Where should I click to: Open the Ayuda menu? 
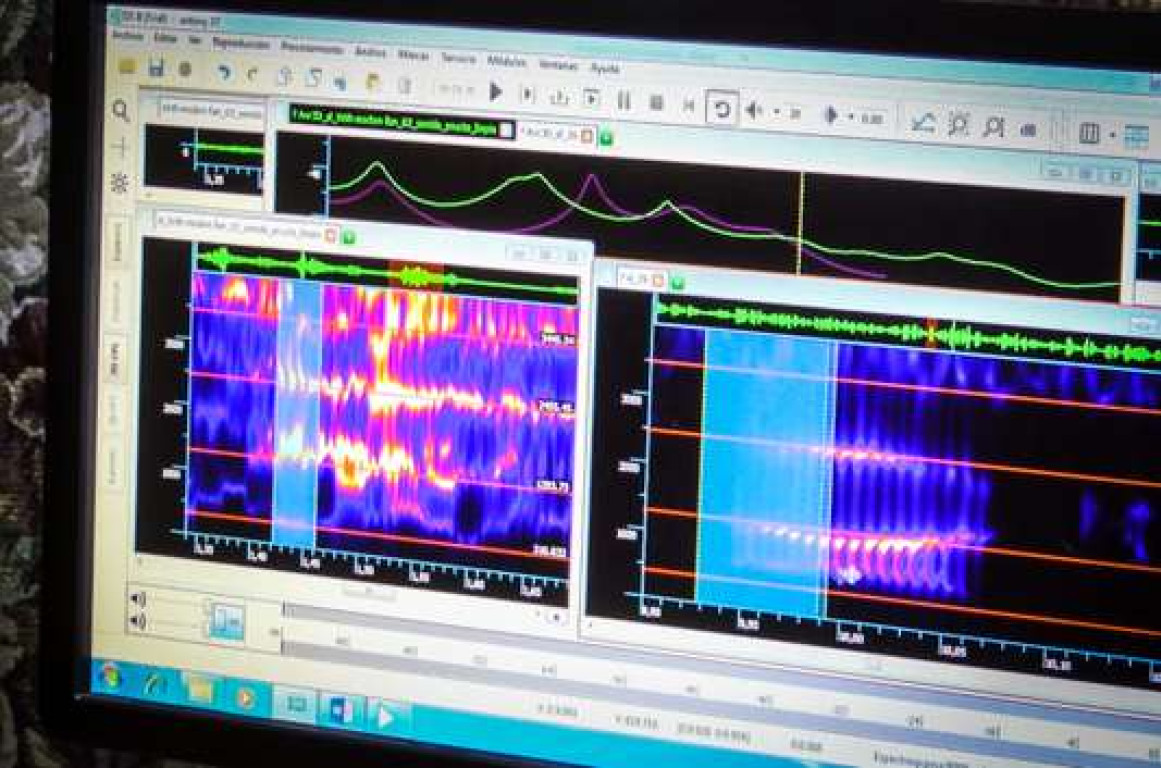pyautogui.click(x=605, y=69)
